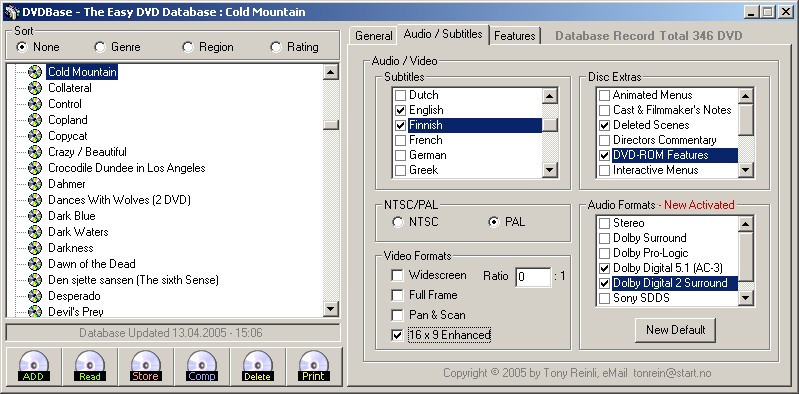
Task: Uncheck Dolby Digital 5.1 (AC-3)
Action: tap(604, 268)
